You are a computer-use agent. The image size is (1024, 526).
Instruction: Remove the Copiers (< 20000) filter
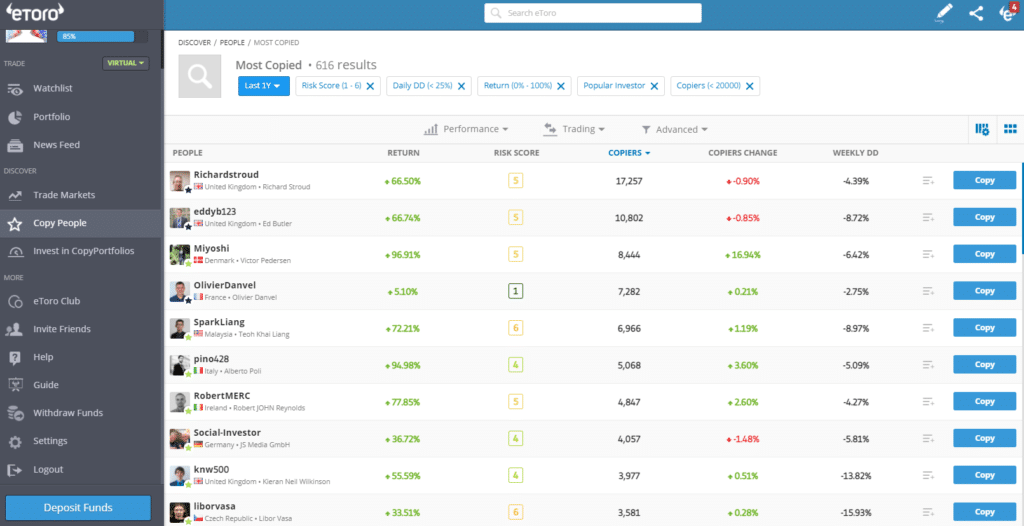pyautogui.click(x=749, y=86)
